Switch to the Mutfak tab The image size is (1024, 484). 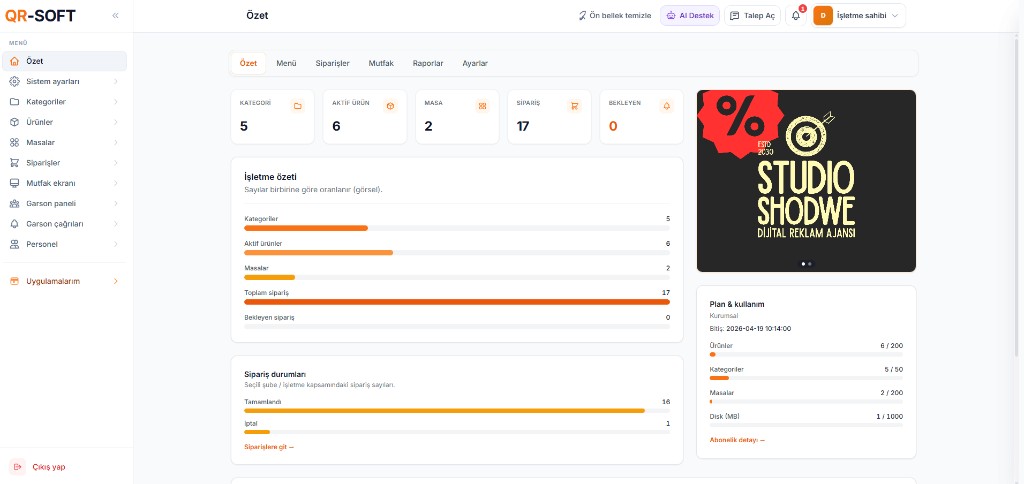coord(381,63)
